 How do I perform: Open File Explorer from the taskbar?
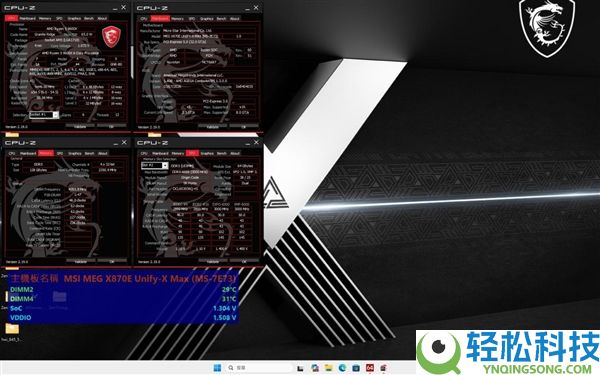pos(328,368)
